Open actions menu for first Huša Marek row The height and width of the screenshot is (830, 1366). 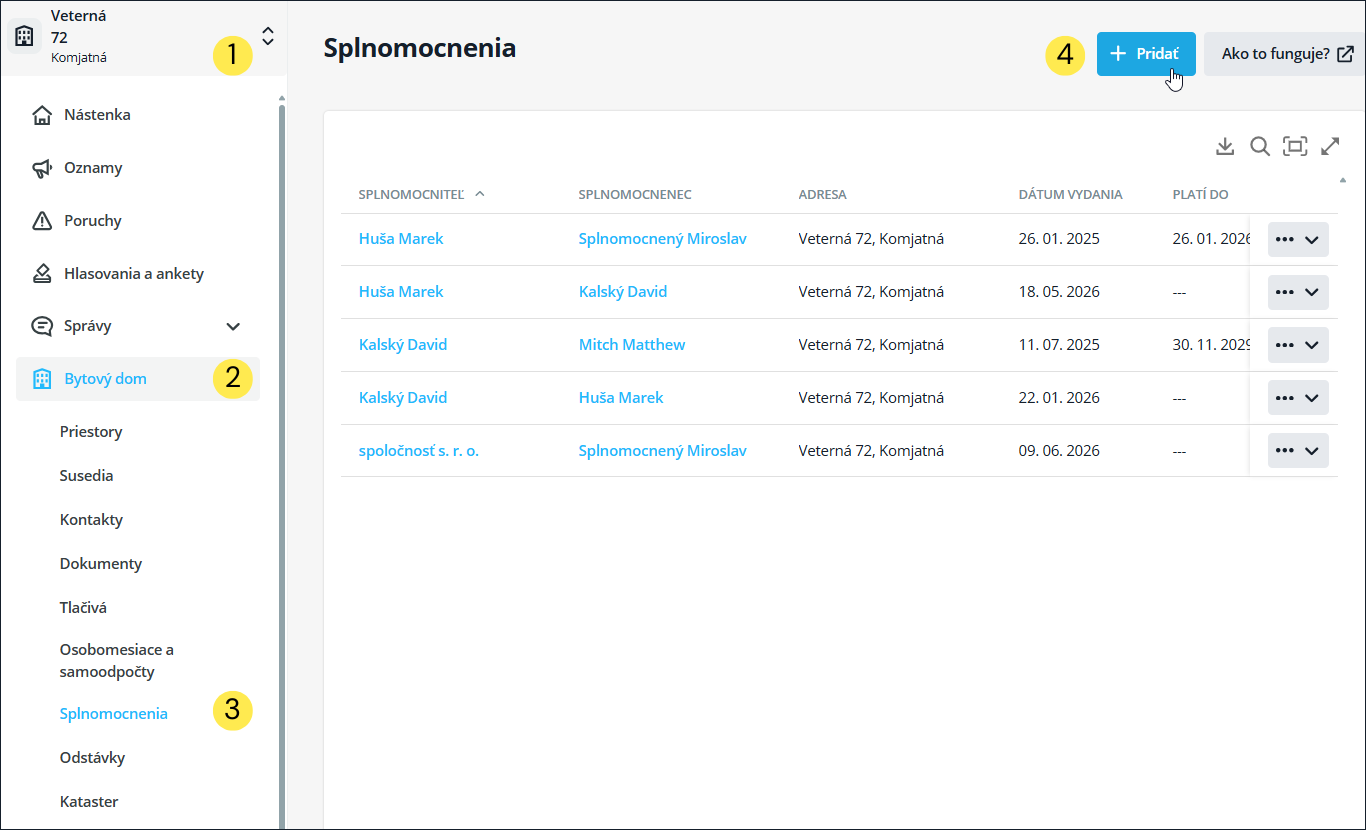(1298, 240)
